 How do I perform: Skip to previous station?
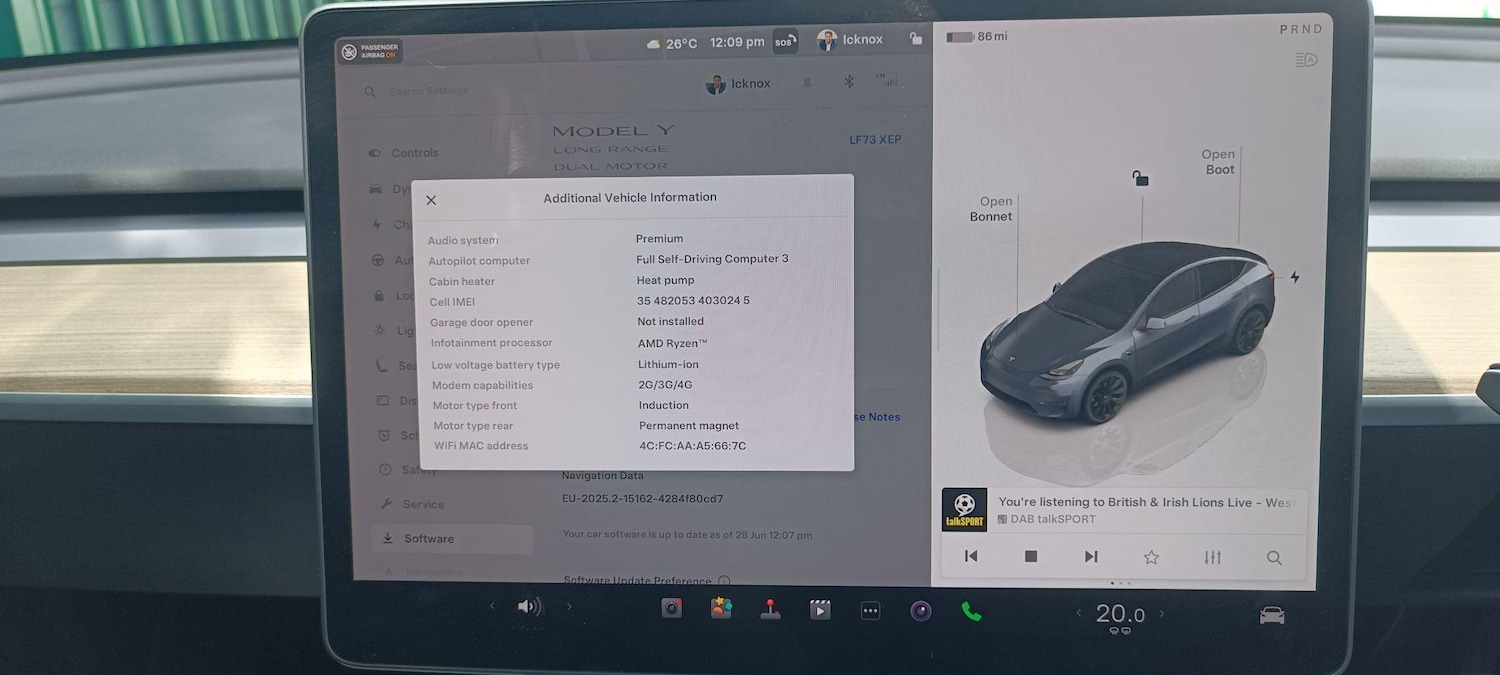click(x=971, y=556)
